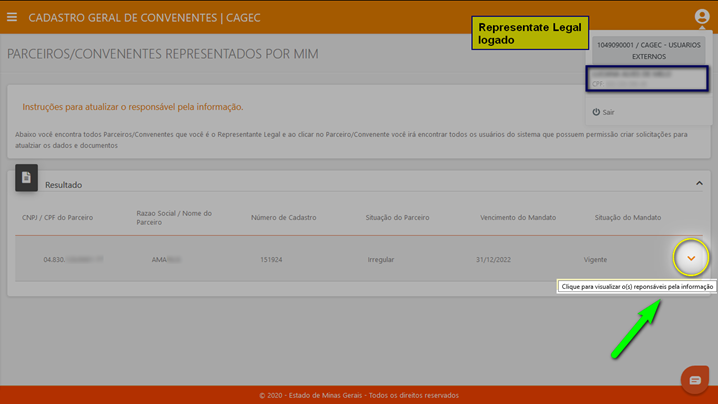Click the logged-in user name box
Screen dimensions: 718x404
click(x=648, y=78)
